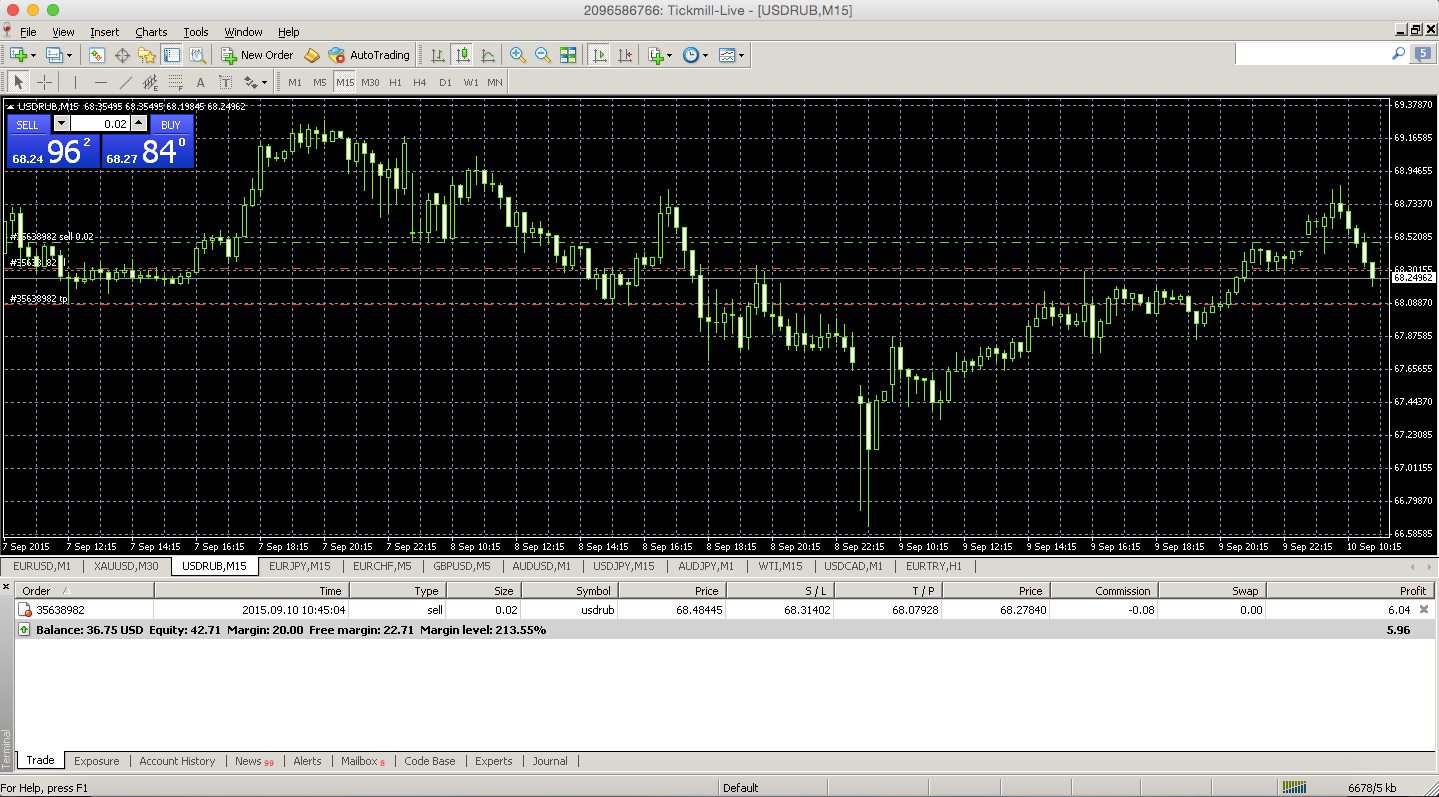
Task: Close order 35638982 using the X
Action: coord(1424,609)
